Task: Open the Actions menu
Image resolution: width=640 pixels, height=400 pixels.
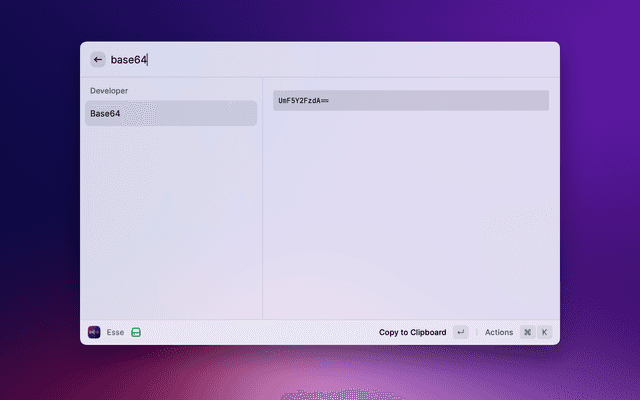Action: click(x=498, y=332)
